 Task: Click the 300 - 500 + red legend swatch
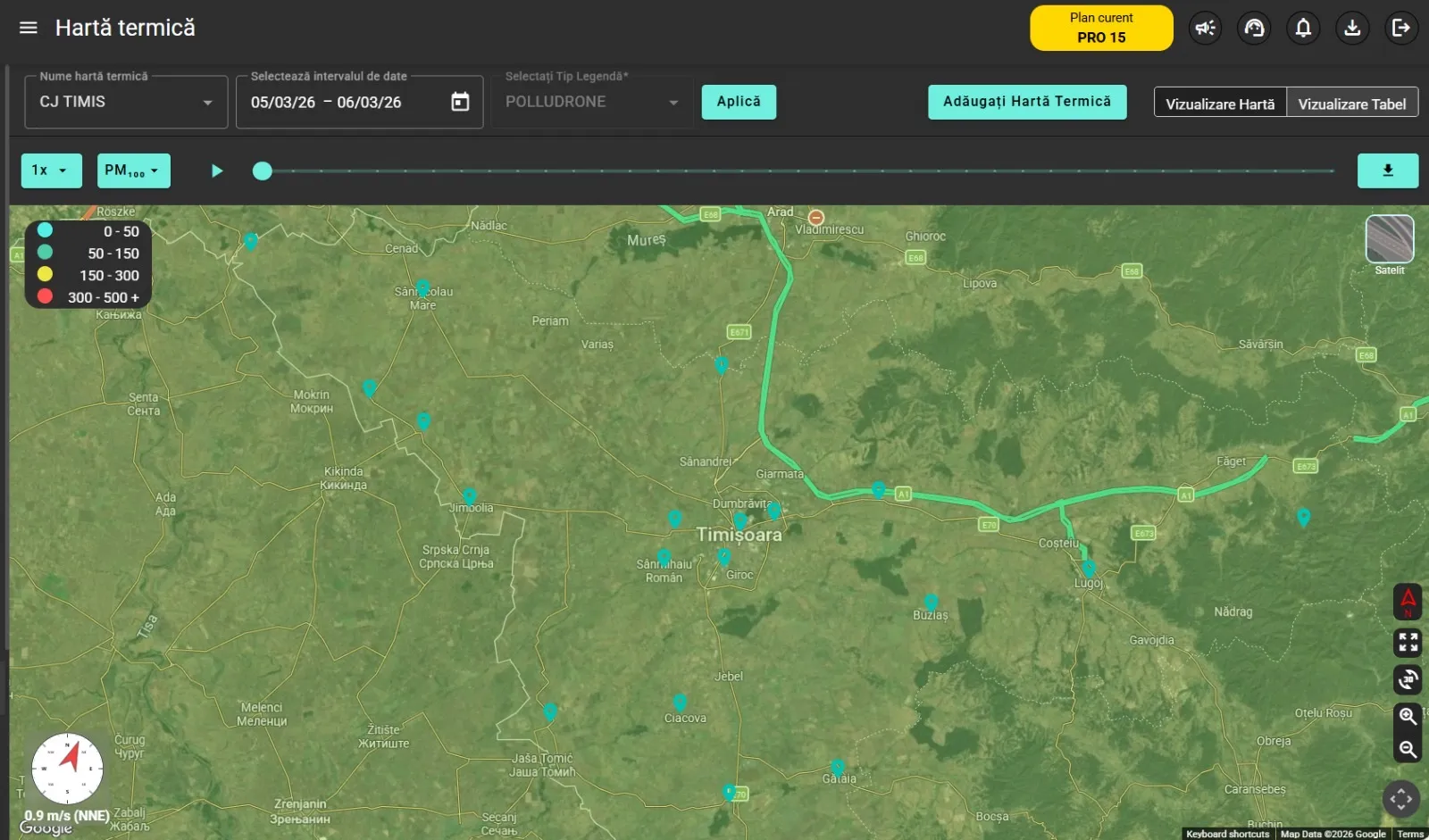pos(45,296)
